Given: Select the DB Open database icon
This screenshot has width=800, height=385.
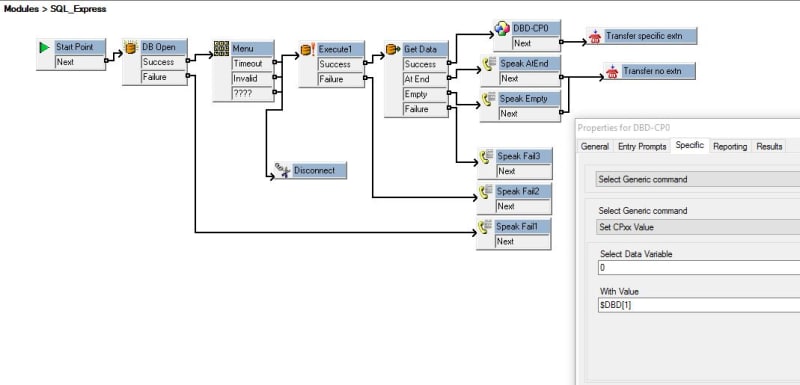Looking at the screenshot, I should click(x=131, y=47).
